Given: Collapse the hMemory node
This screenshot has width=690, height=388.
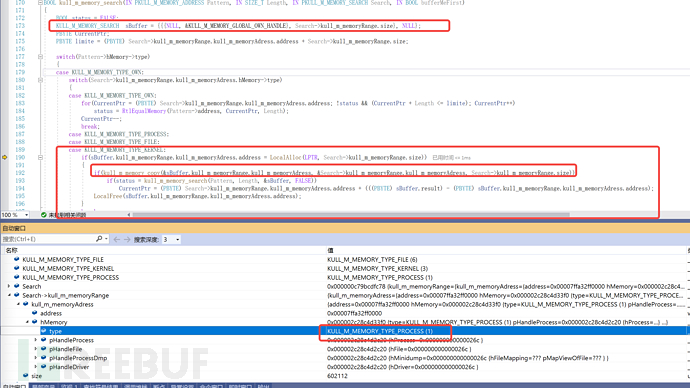Looking at the screenshot, I should 27,322.
